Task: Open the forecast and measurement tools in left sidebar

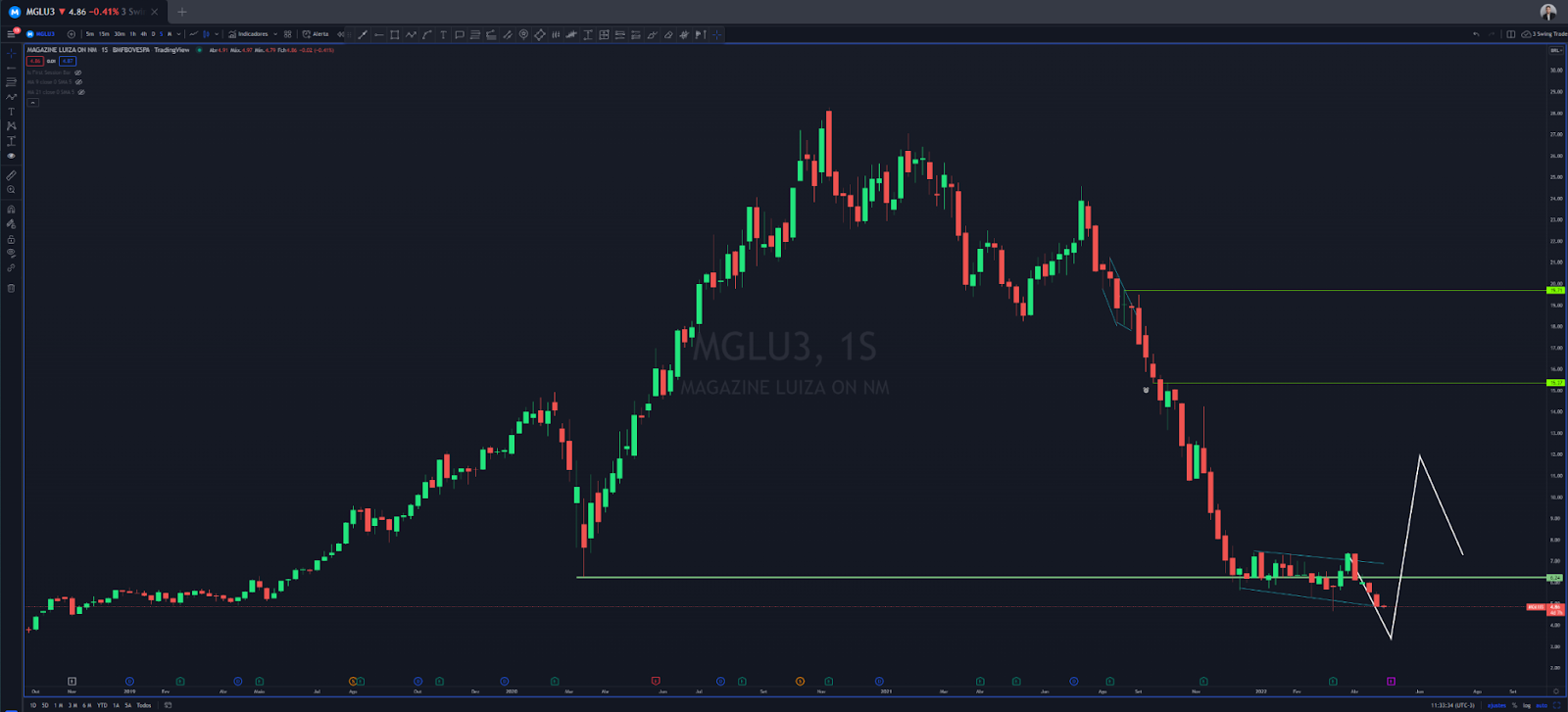Action: click(x=12, y=141)
